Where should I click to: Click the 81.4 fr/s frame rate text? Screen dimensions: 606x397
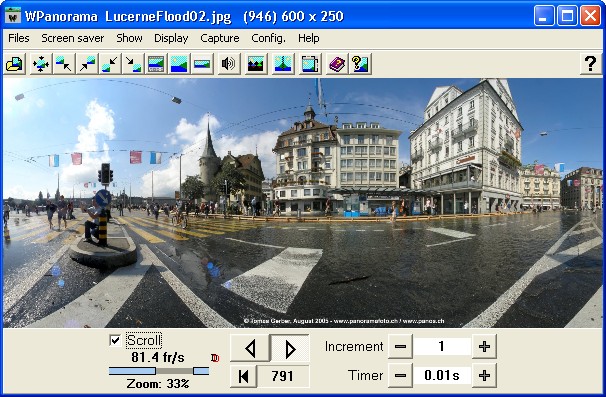(158, 357)
